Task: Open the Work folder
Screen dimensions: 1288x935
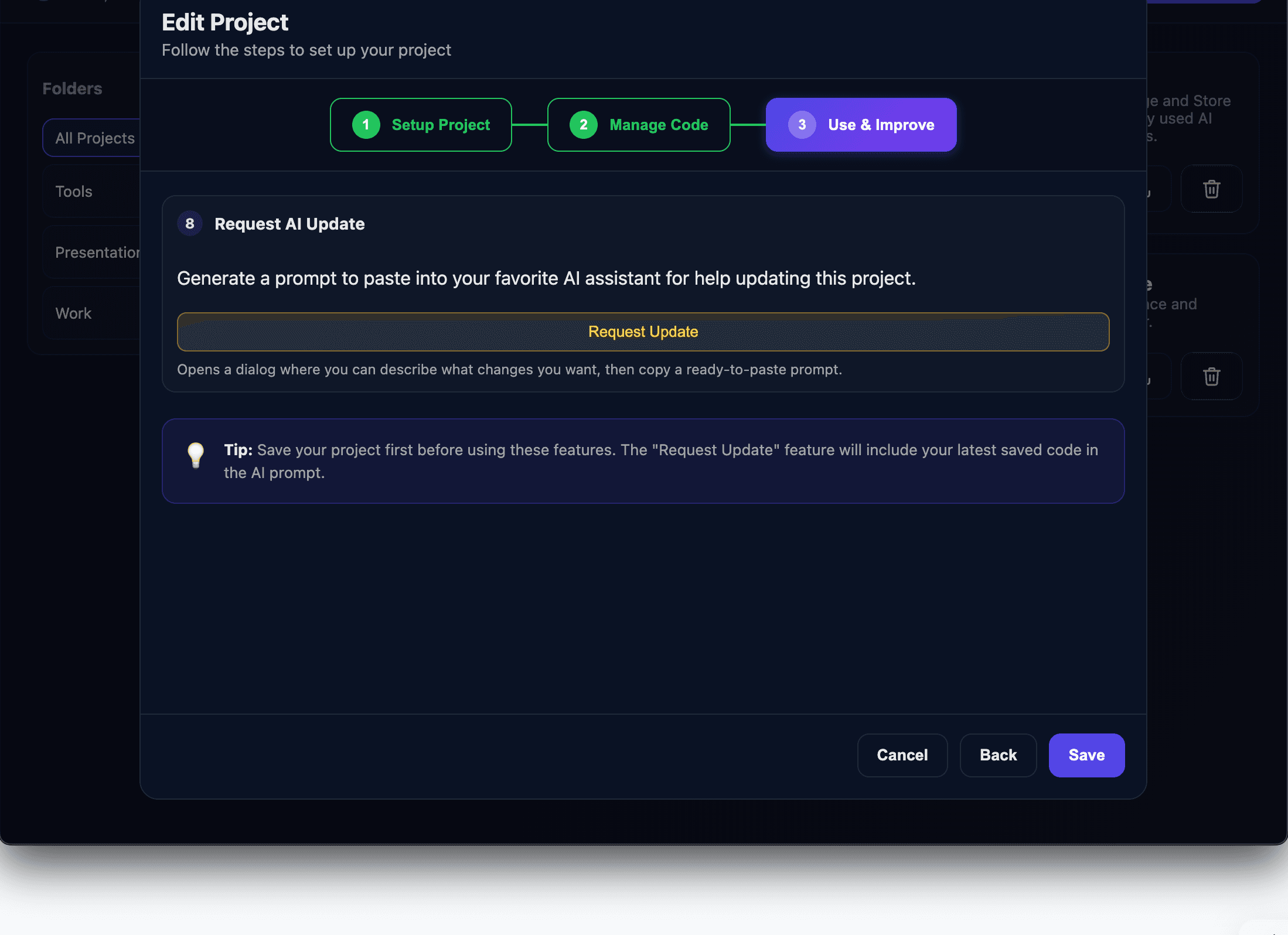Action: pos(73,313)
